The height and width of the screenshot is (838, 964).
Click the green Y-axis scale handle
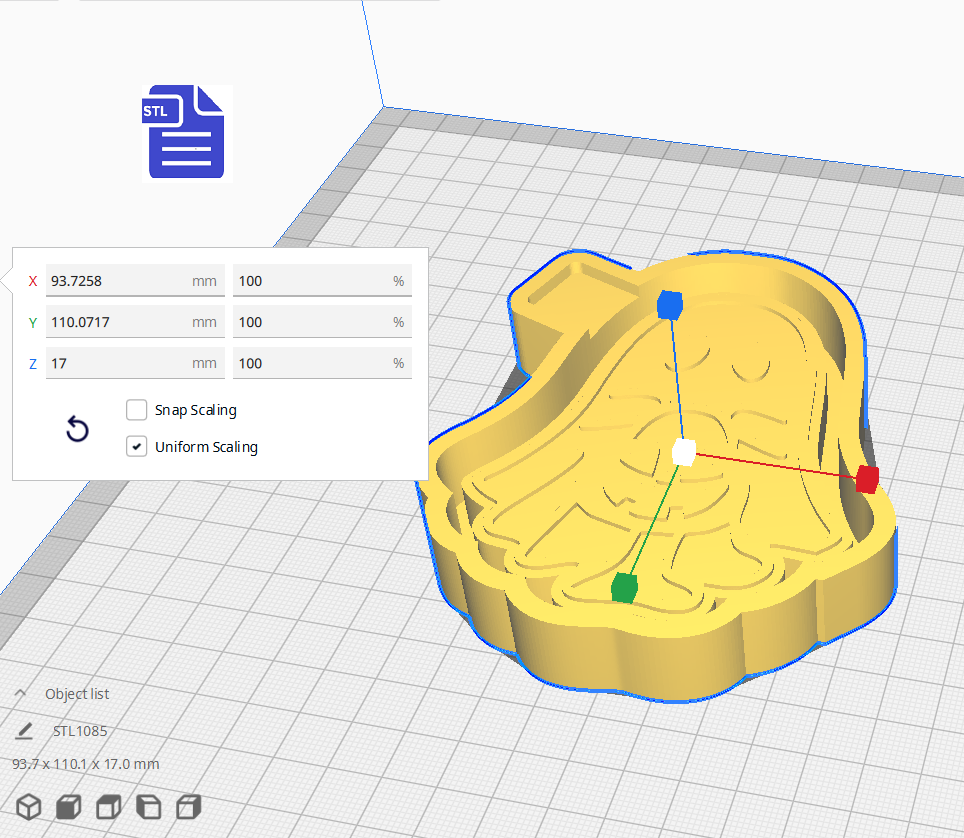[x=625, y=588]
